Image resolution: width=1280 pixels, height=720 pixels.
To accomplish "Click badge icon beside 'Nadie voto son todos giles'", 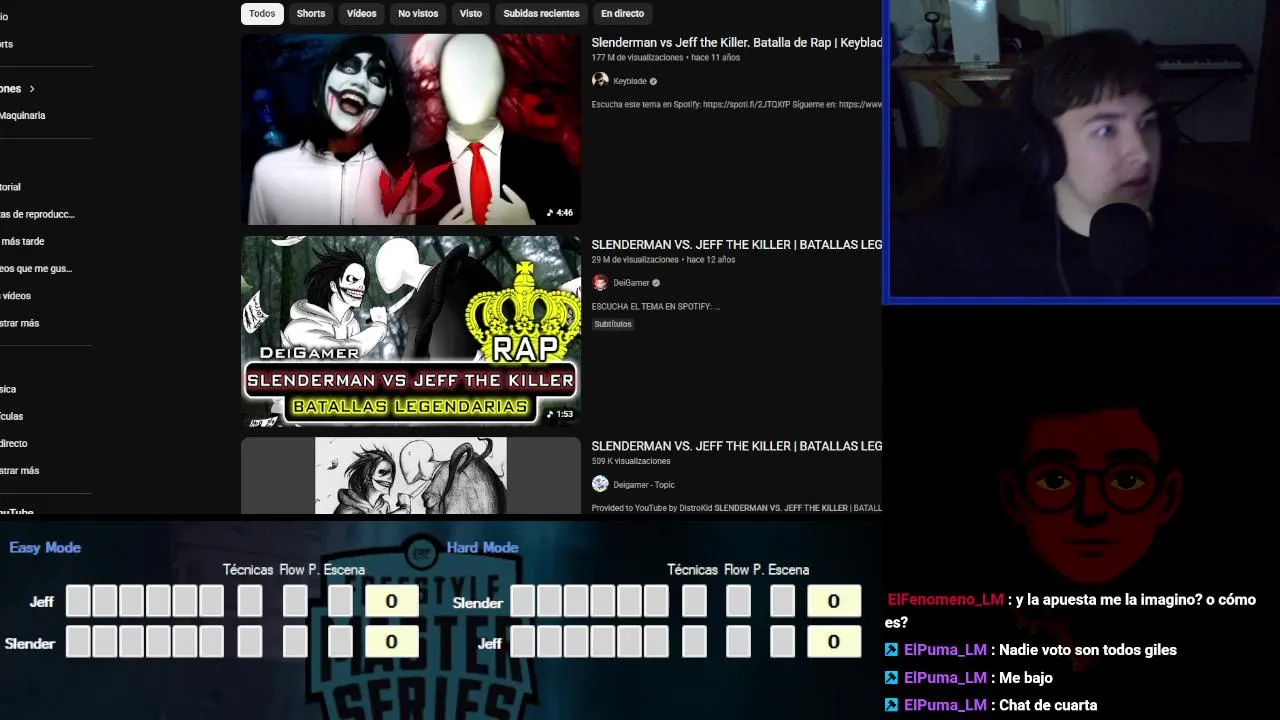I will point(891,650).
